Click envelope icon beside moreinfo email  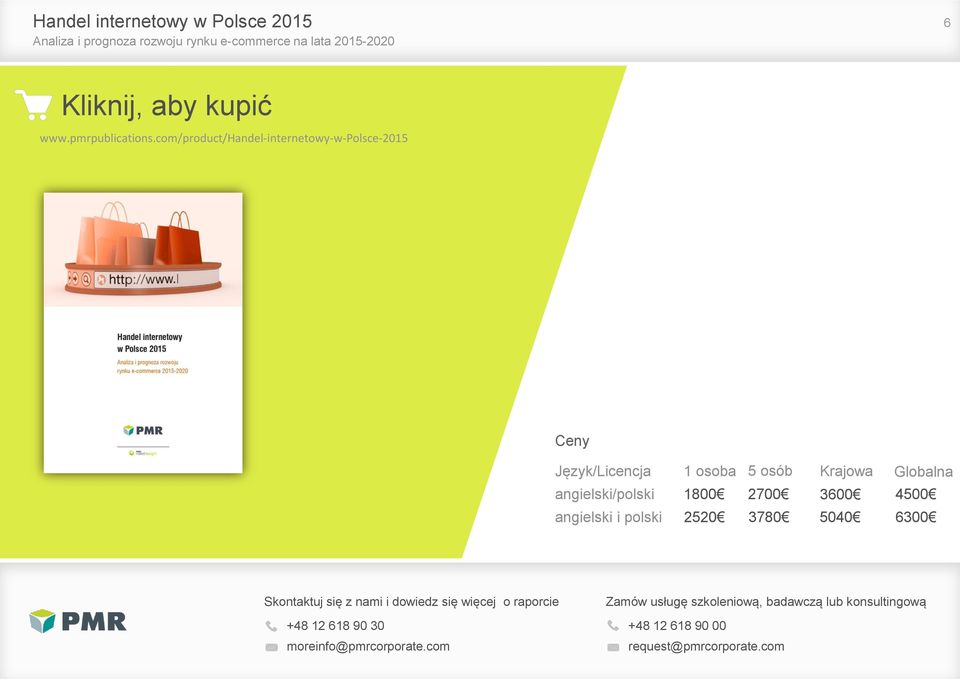click(x=271, y=647)
